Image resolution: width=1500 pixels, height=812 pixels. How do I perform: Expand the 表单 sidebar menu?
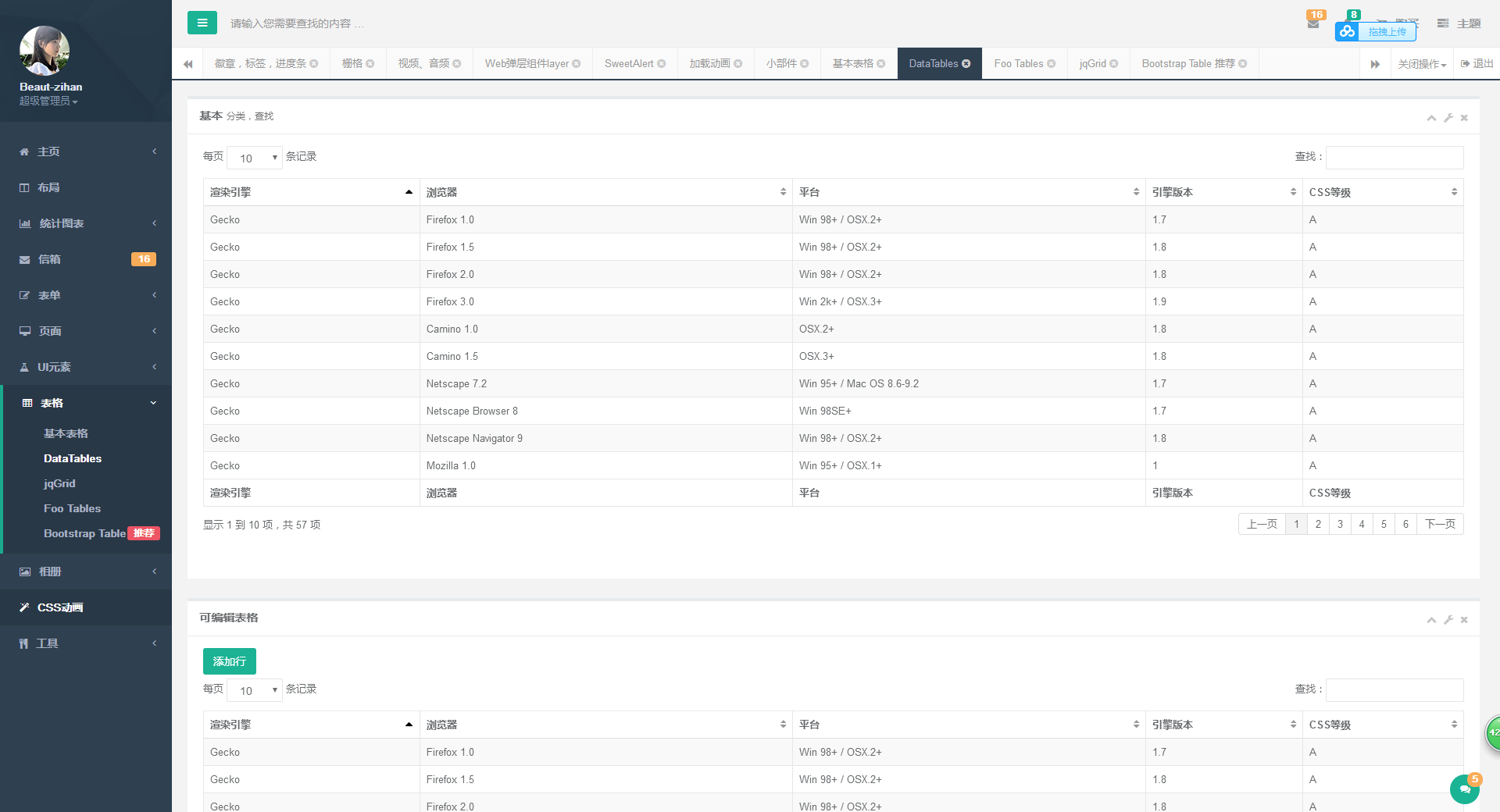(x=86, y=295)
